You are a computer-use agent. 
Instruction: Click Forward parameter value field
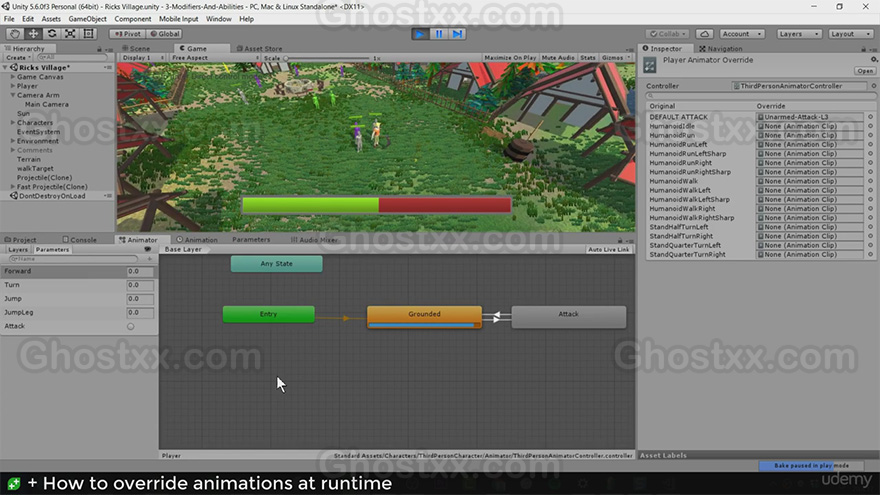(x=140, y=271)
